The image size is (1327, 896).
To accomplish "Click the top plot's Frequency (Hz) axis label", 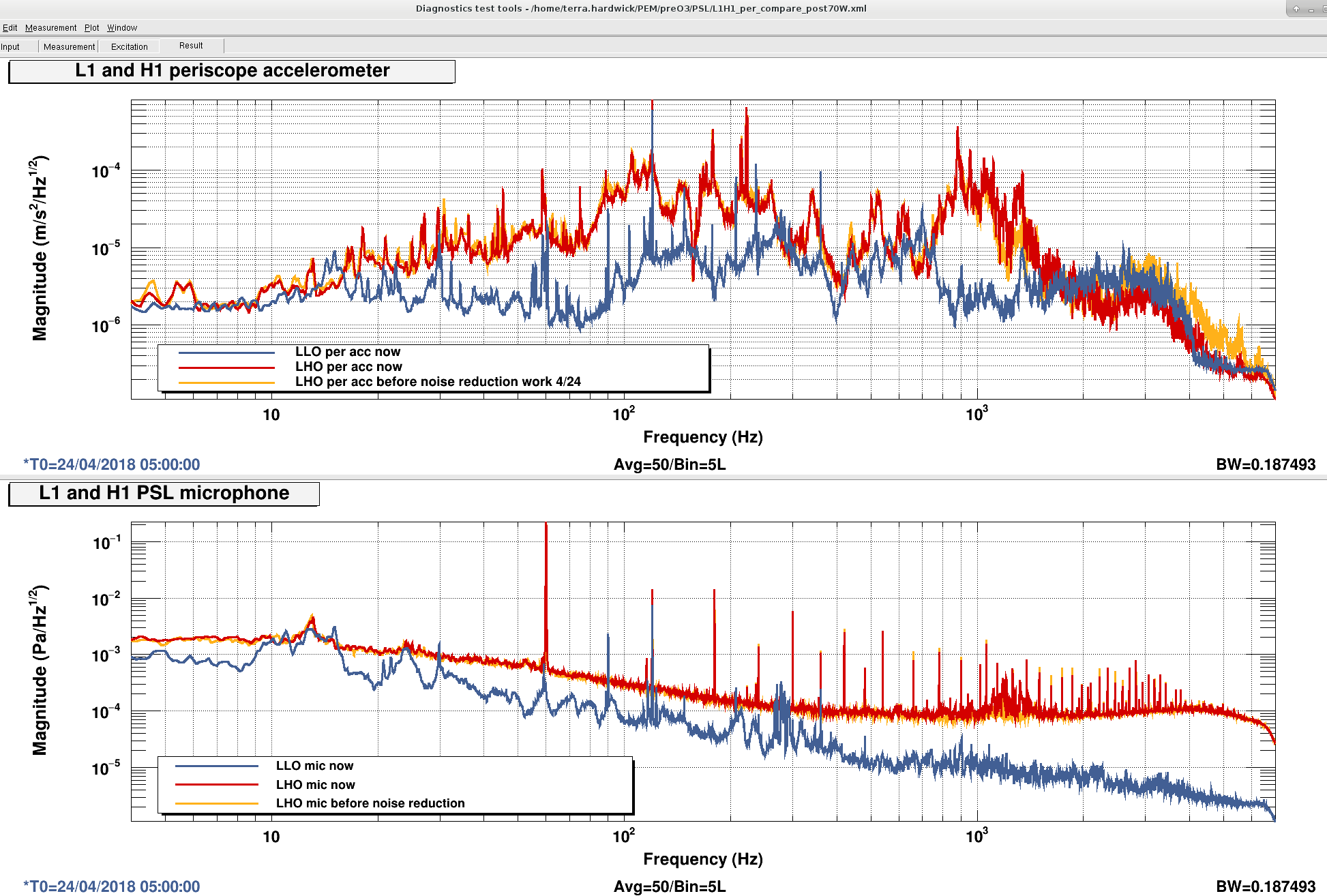I will pos(702,437).
